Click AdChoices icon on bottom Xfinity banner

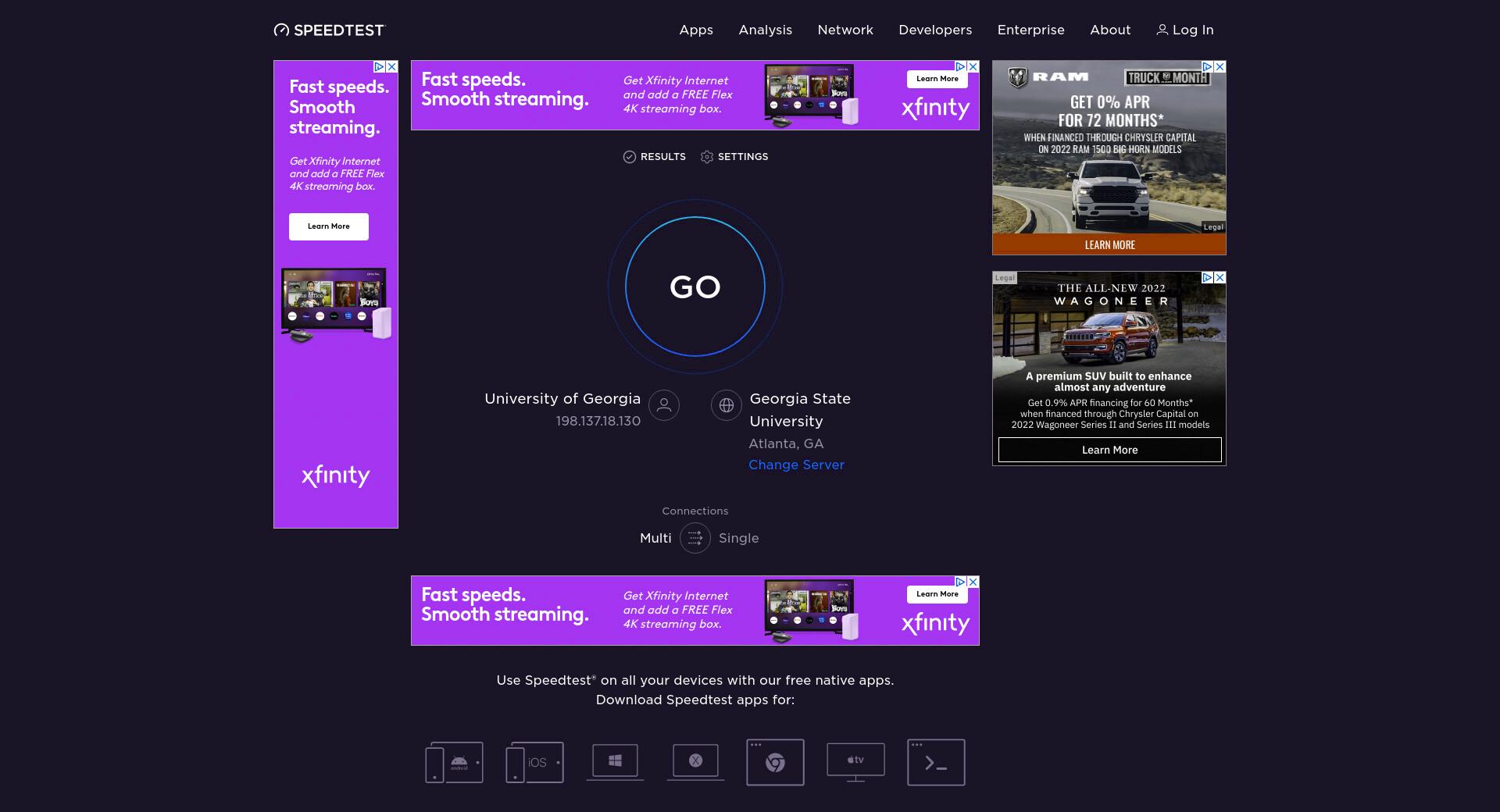coord(960,582)
